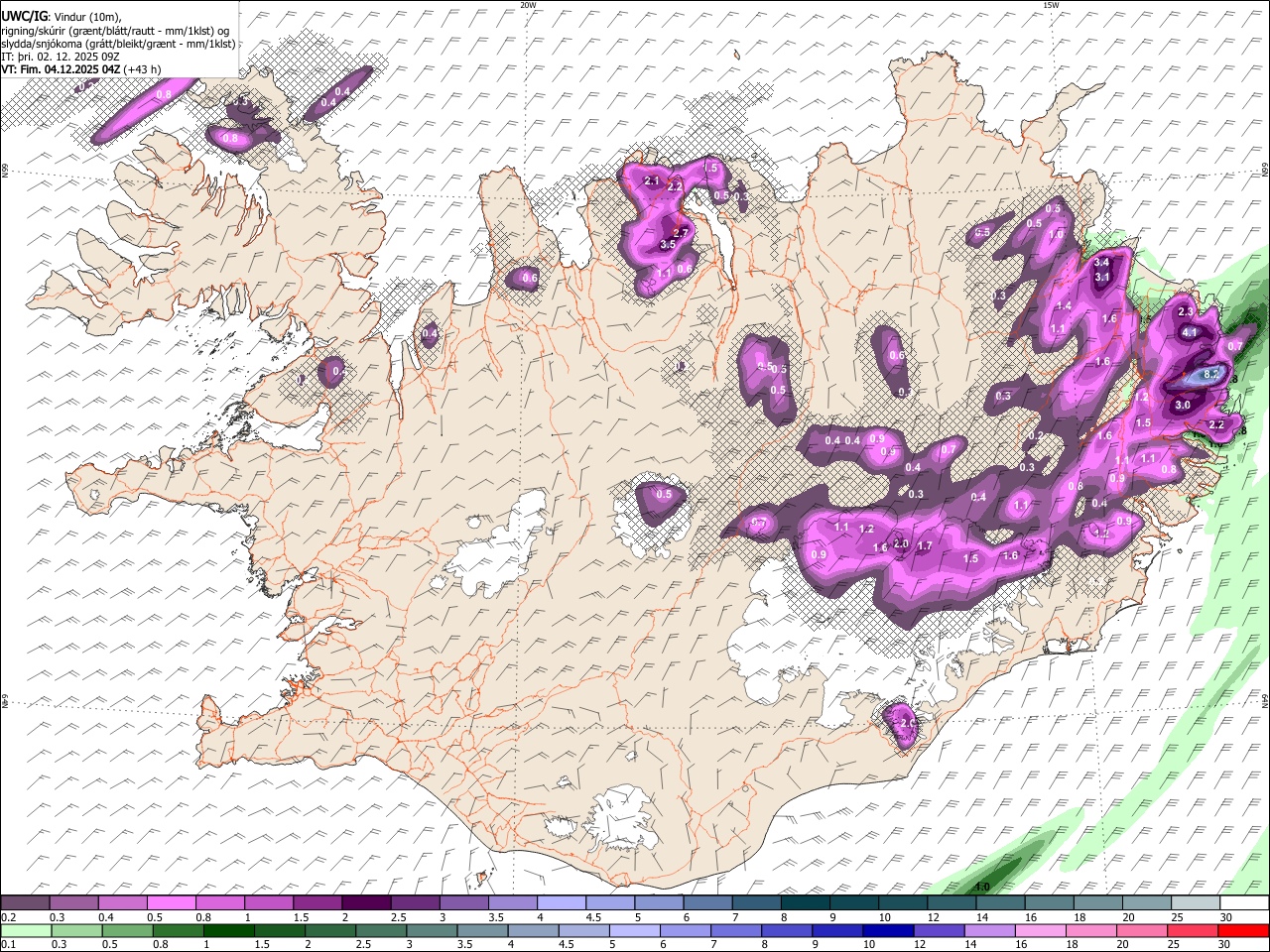Select the 15W longitude label at the top
The height and width of the screenshot is (952, 1270).
(x=1051, y=5)
